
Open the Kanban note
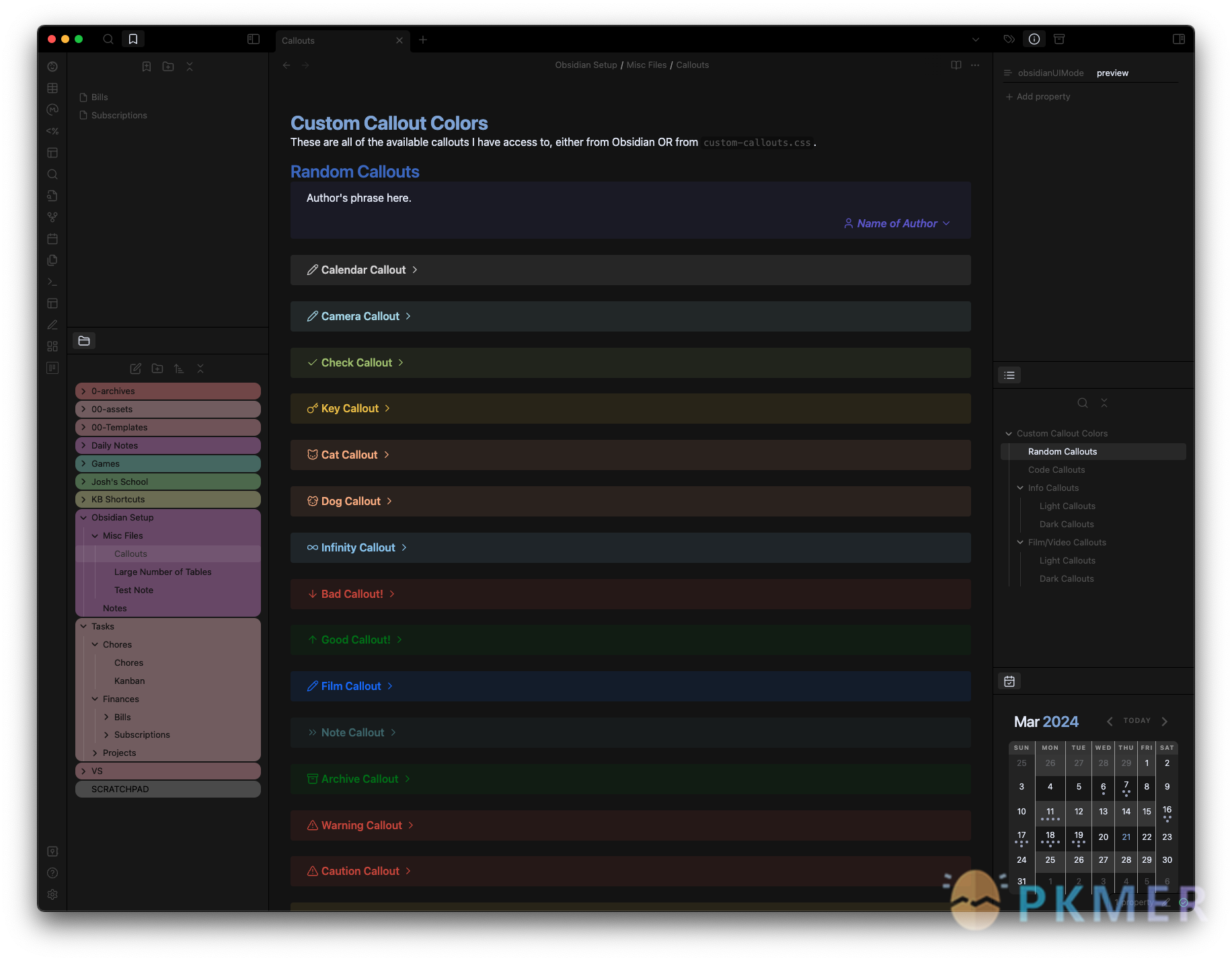pyautogui.click(x=130, y=681)
